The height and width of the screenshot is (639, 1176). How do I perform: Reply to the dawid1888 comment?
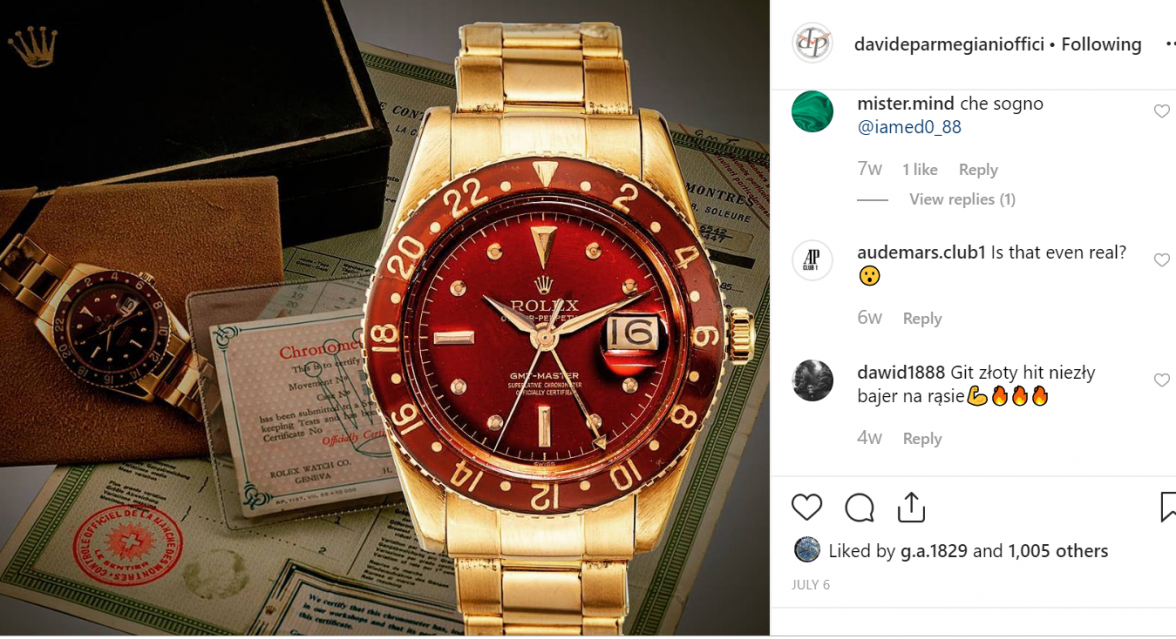(922, 438)
